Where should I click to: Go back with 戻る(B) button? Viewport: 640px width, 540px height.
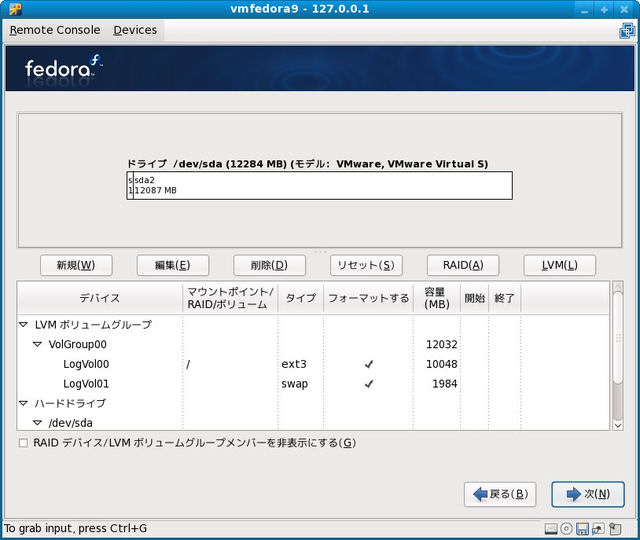pos(500,494)
